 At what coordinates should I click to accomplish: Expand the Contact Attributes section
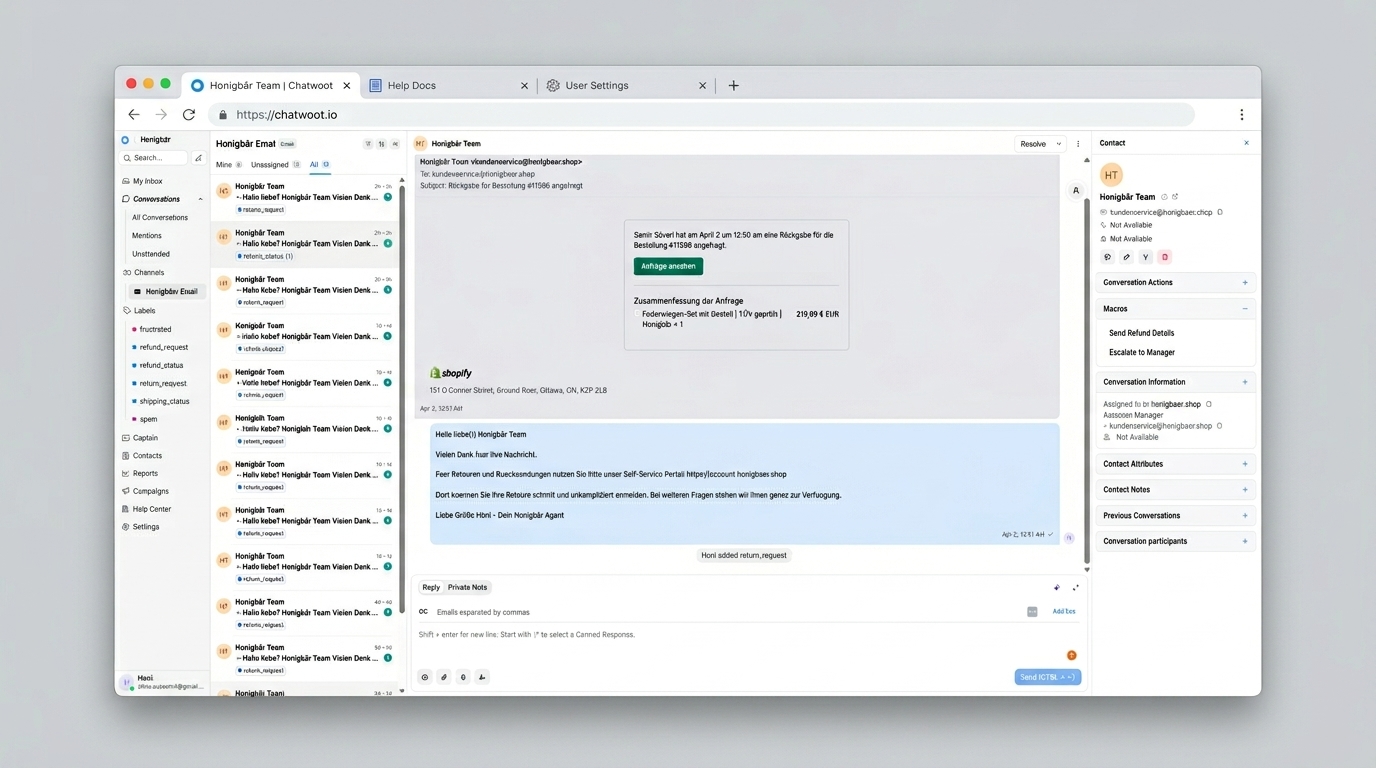(1245, 464)
